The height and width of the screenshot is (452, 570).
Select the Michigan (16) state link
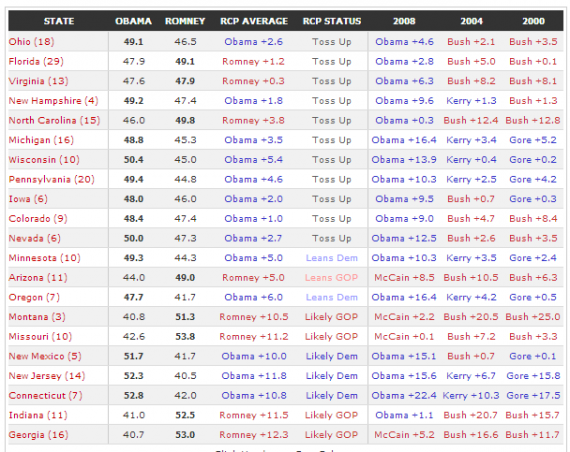click(41, 140)
